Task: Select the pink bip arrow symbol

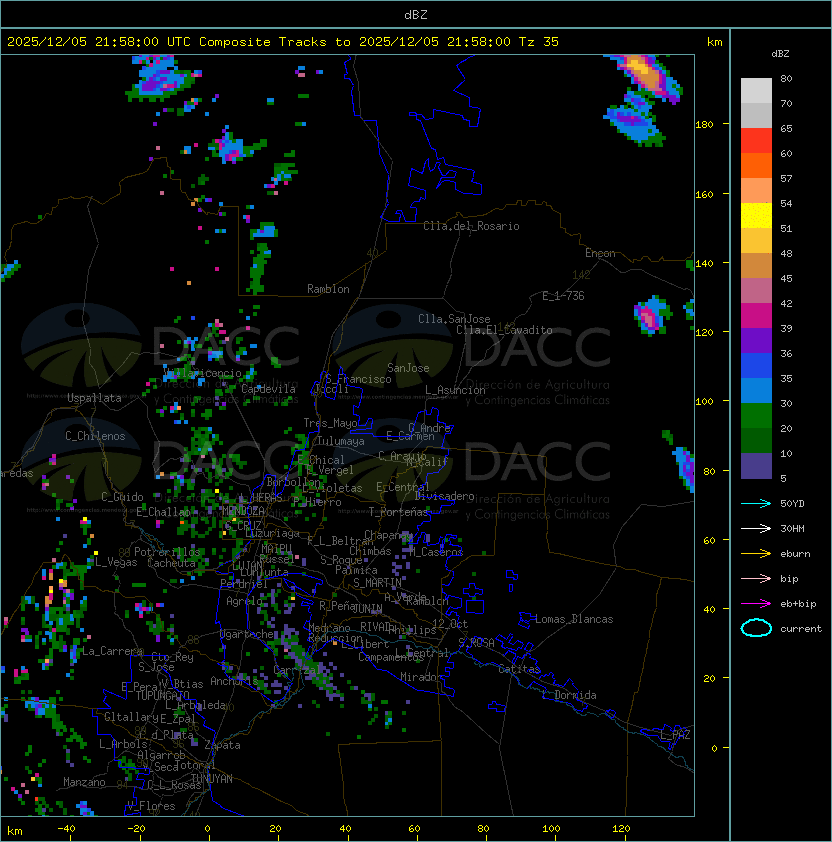Action: point(756,578)
